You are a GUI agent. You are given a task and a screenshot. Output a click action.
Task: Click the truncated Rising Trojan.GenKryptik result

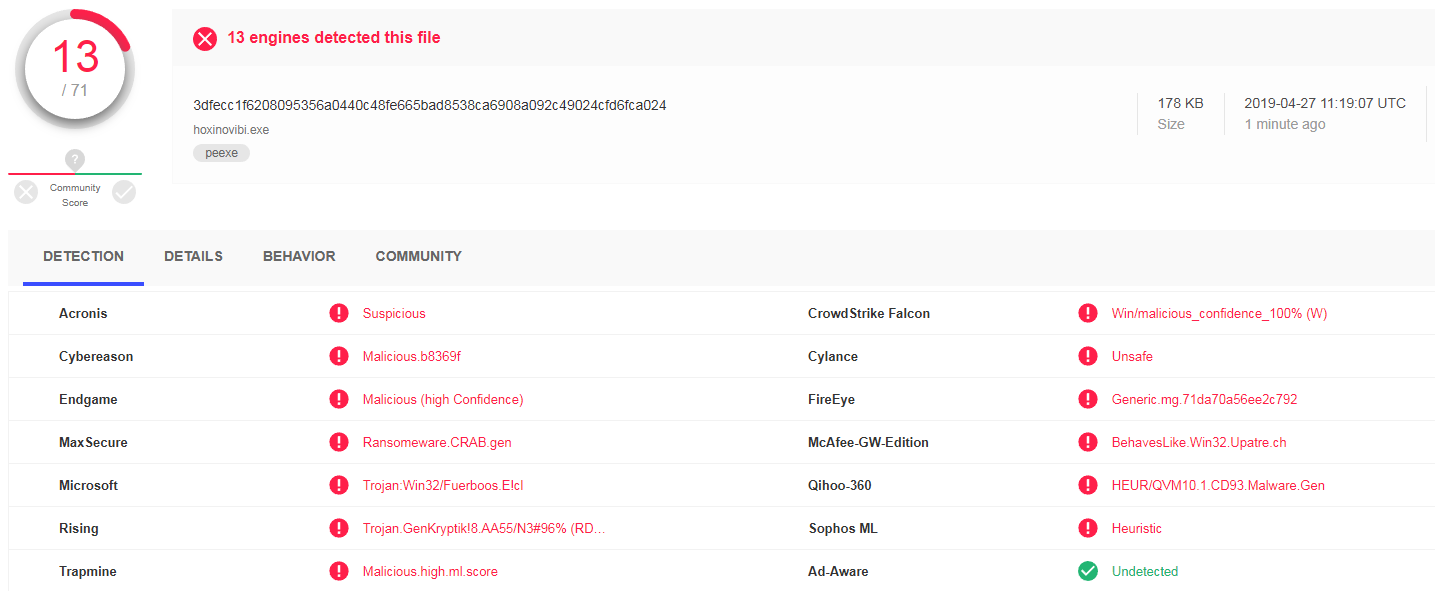click(483, 529)
